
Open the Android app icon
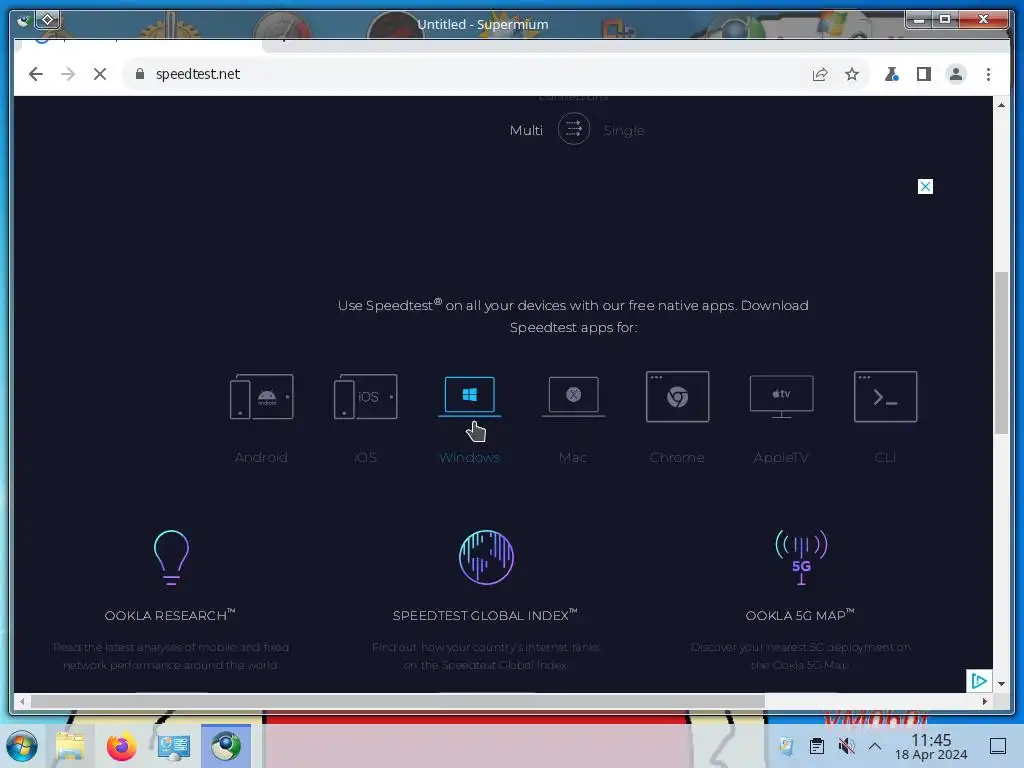pyautogui.click(x=261, y=397)
